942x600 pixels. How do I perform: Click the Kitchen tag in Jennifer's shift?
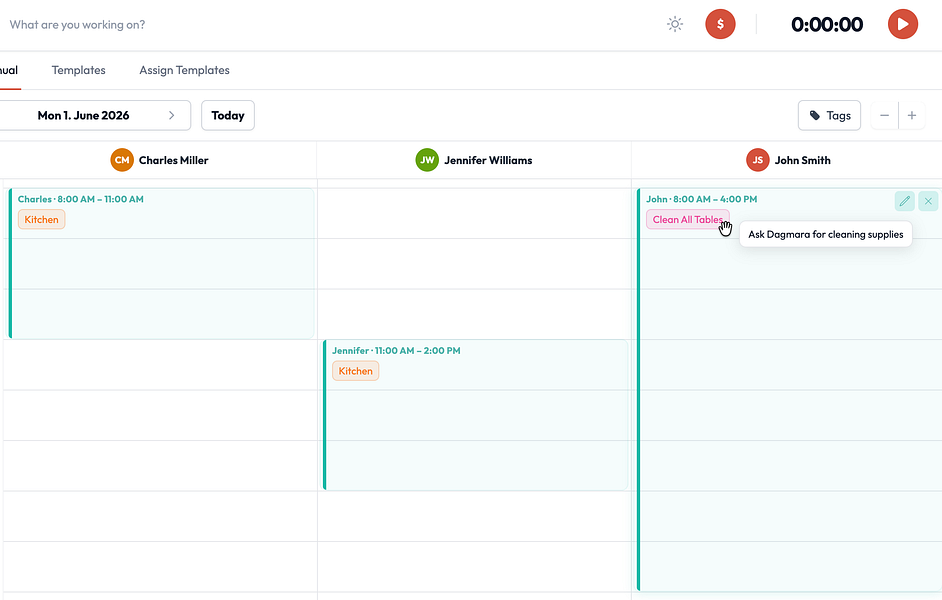[x=356, y=371]
